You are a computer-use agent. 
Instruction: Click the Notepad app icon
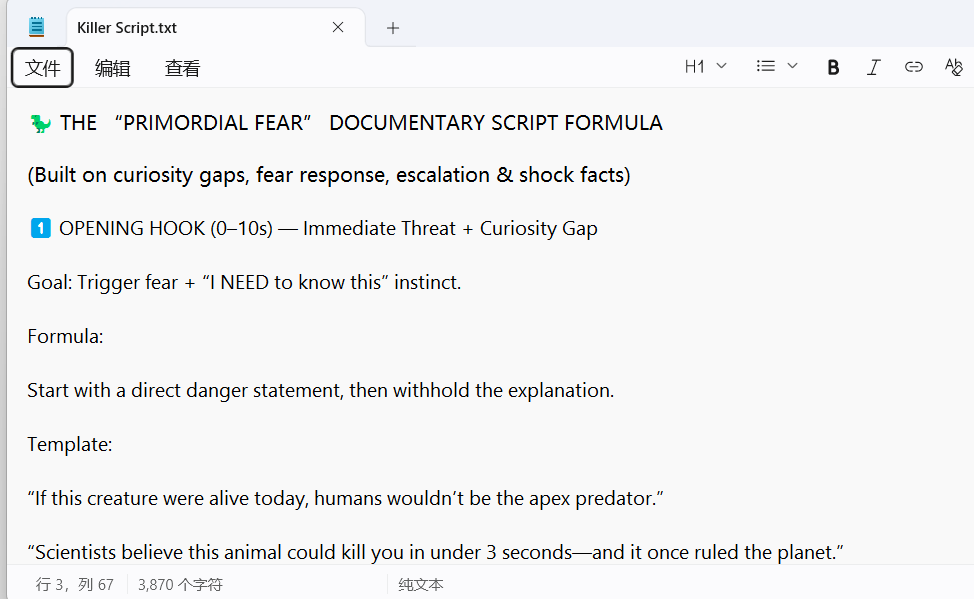pos(37,27)
